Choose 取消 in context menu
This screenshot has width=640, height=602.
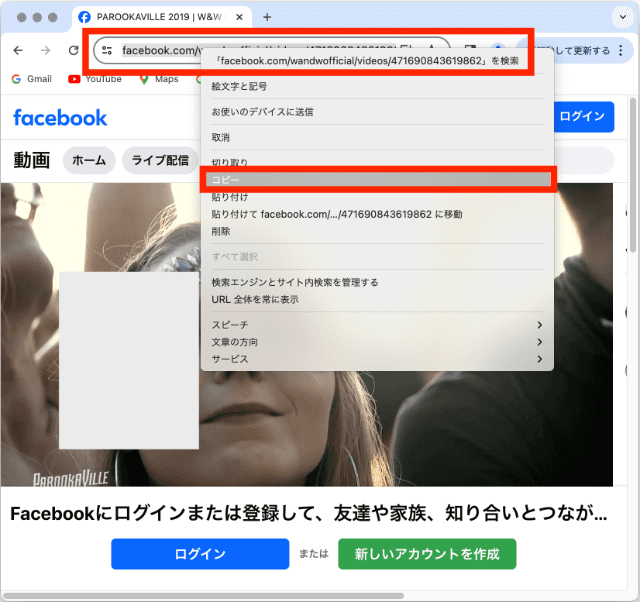click(377, 138)
